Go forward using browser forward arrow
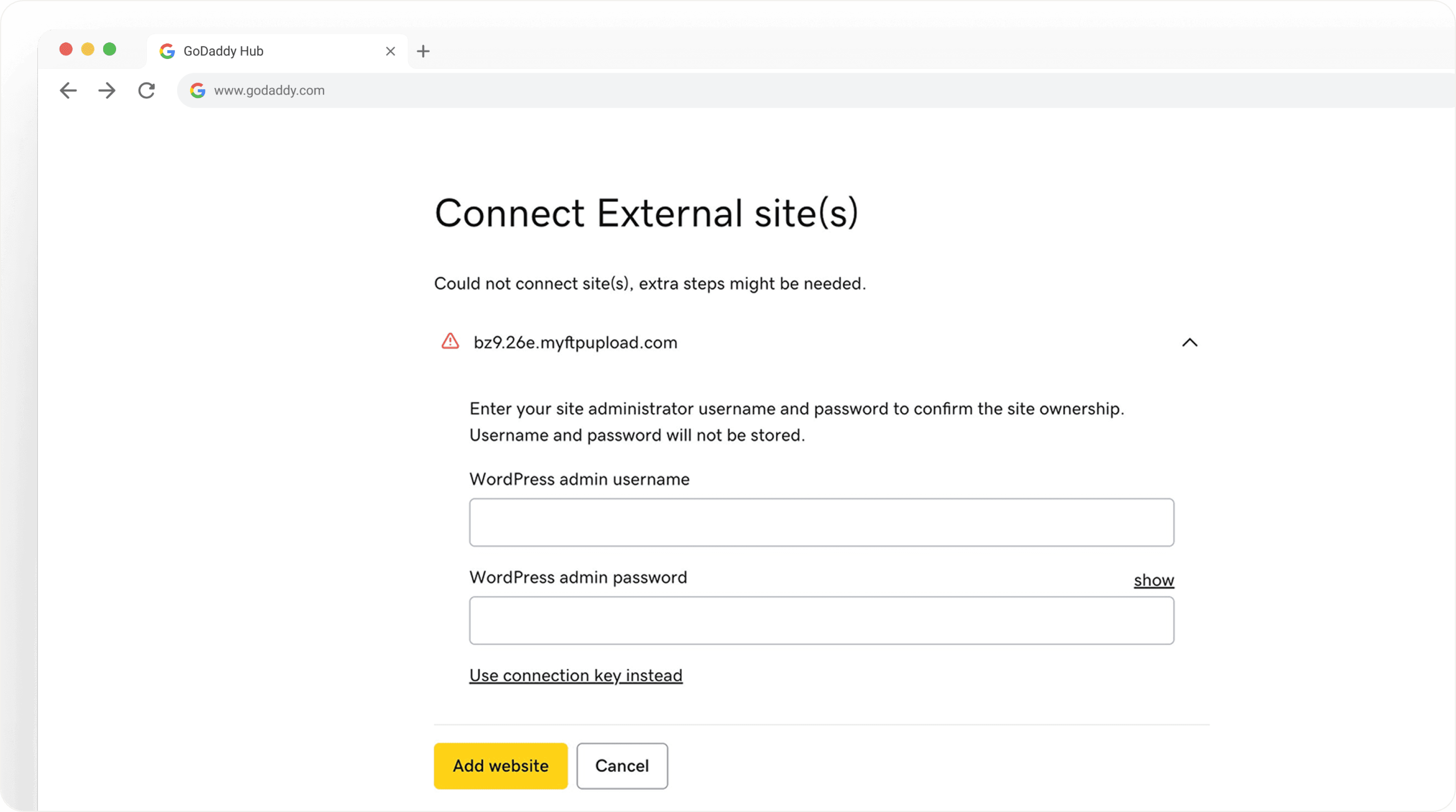The image size is (1456, 812). point(107,90)
